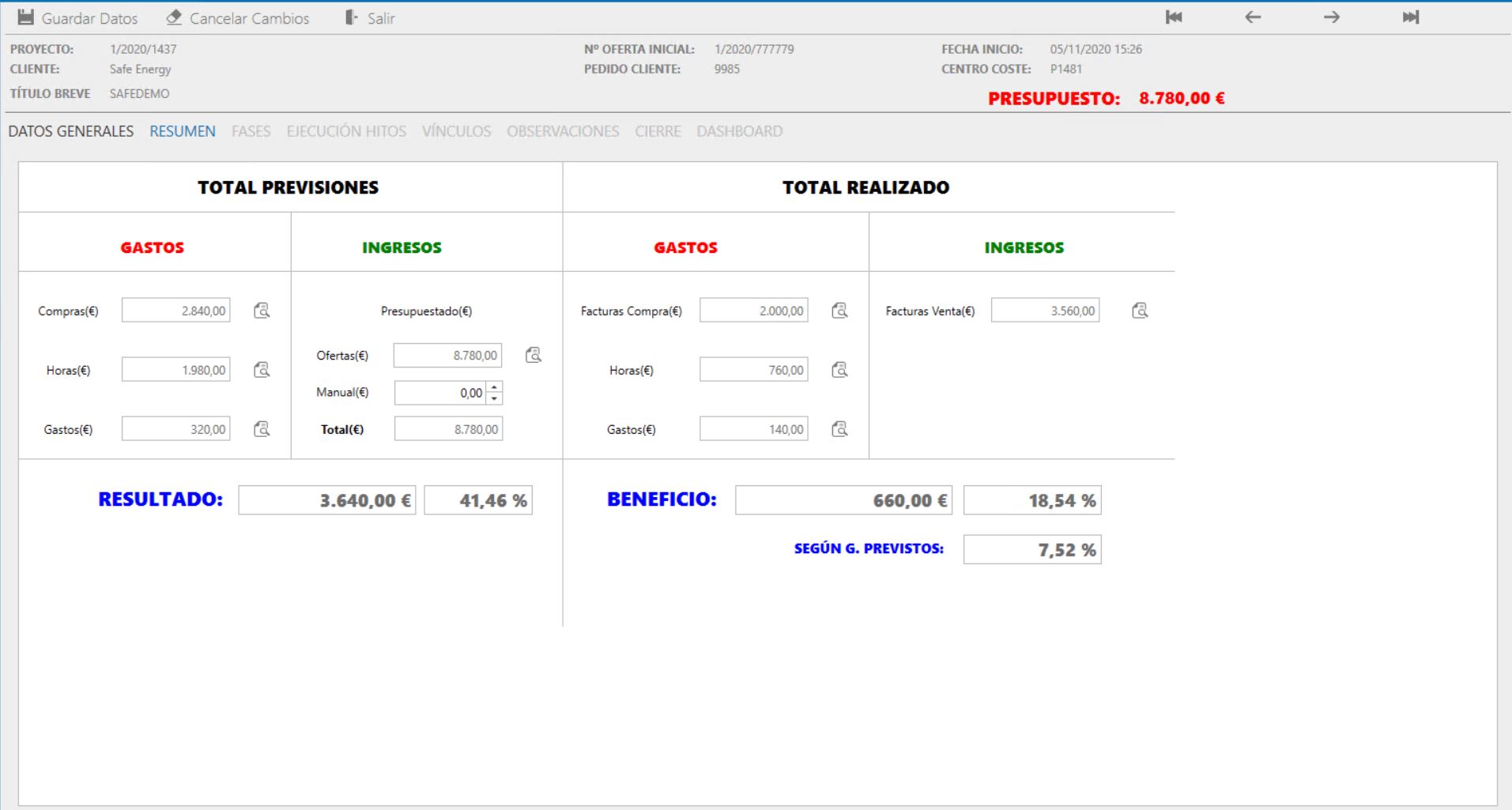Viewport: 1512px width, 810px height.
Task: Jump to the last record arrow
Action: pos(1411,17)
